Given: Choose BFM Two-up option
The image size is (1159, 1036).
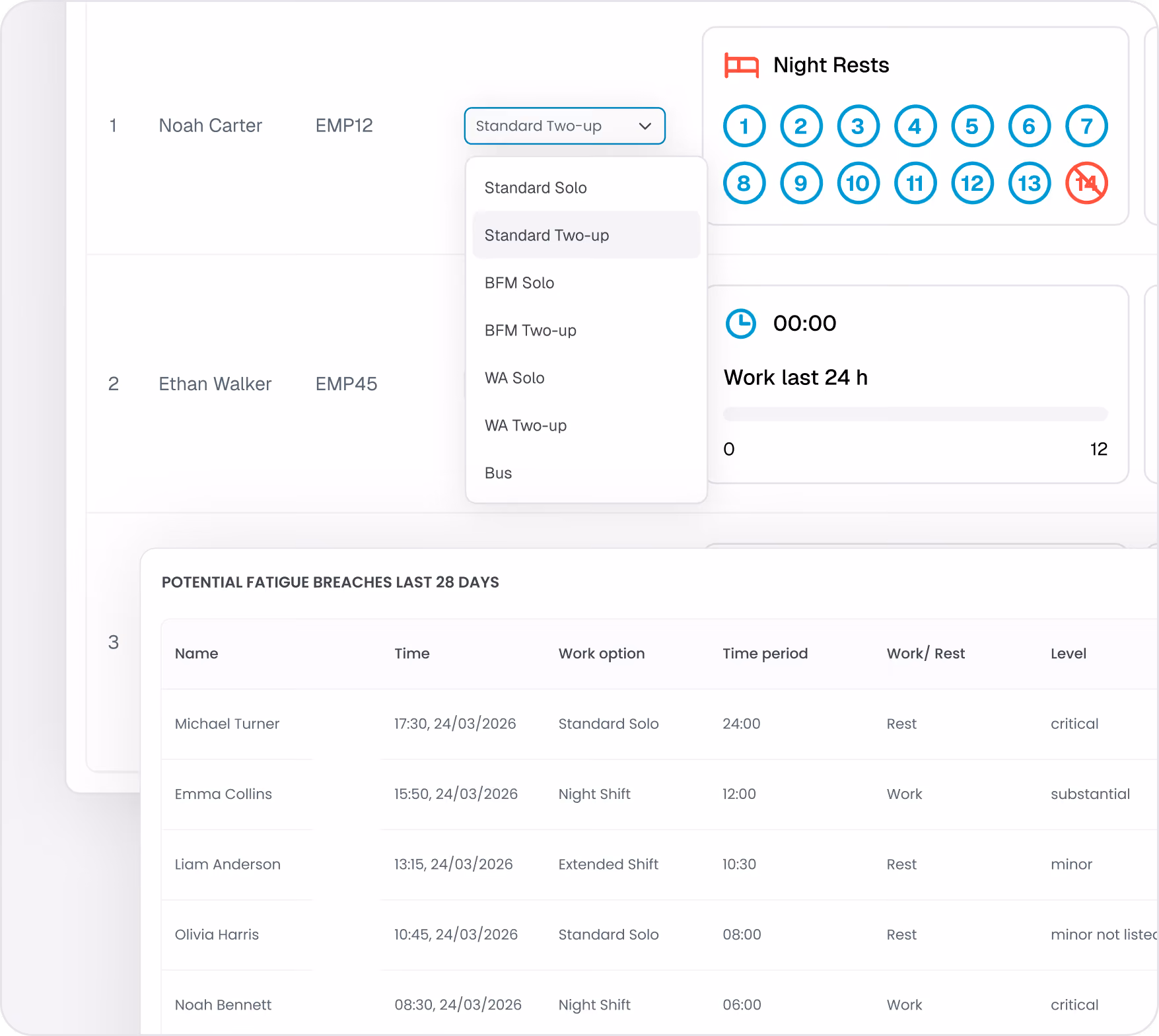Looking at the screenshot, I should (586, 330).
